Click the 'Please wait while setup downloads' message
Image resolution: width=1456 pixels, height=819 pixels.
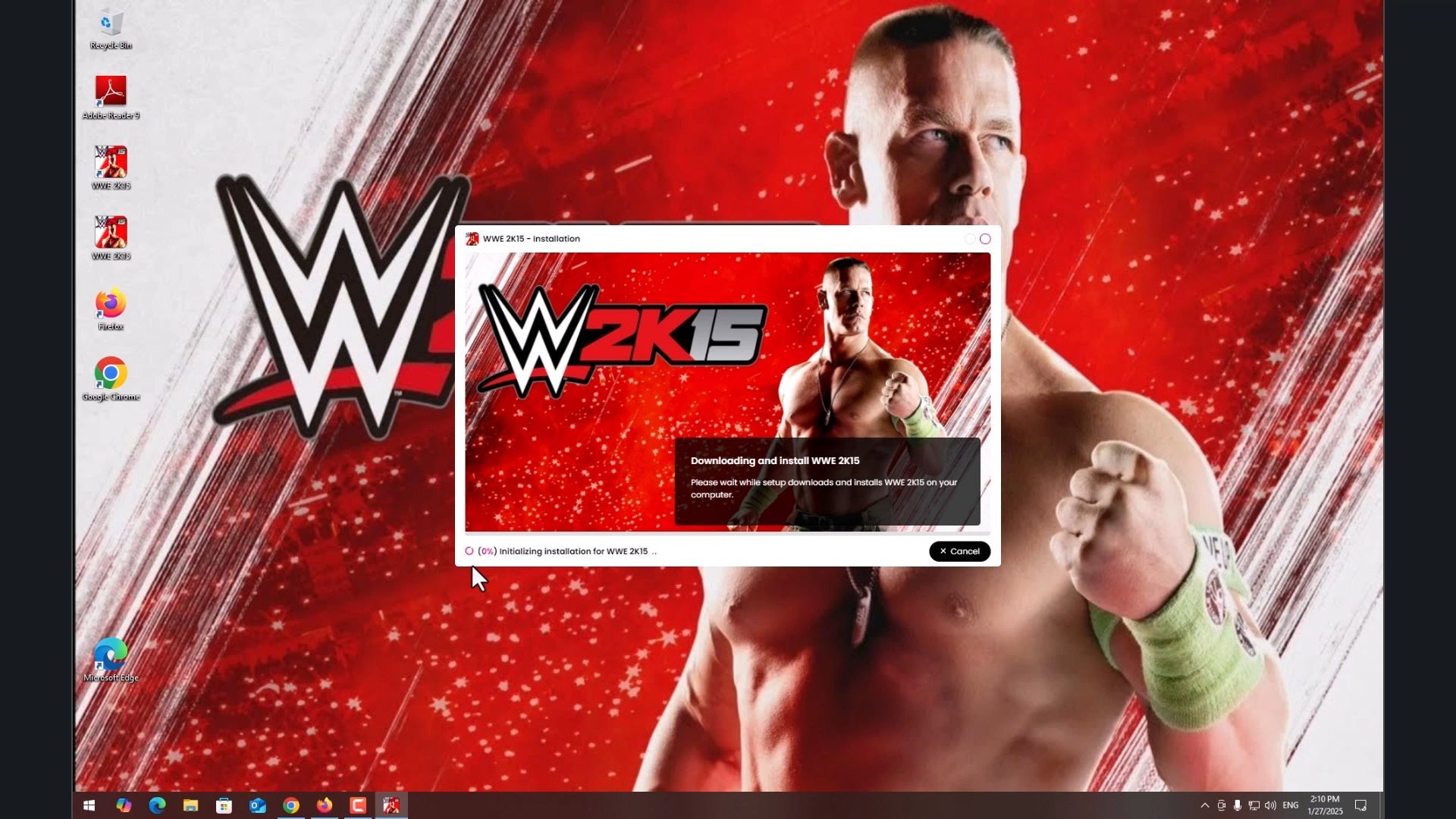point(824,488)
